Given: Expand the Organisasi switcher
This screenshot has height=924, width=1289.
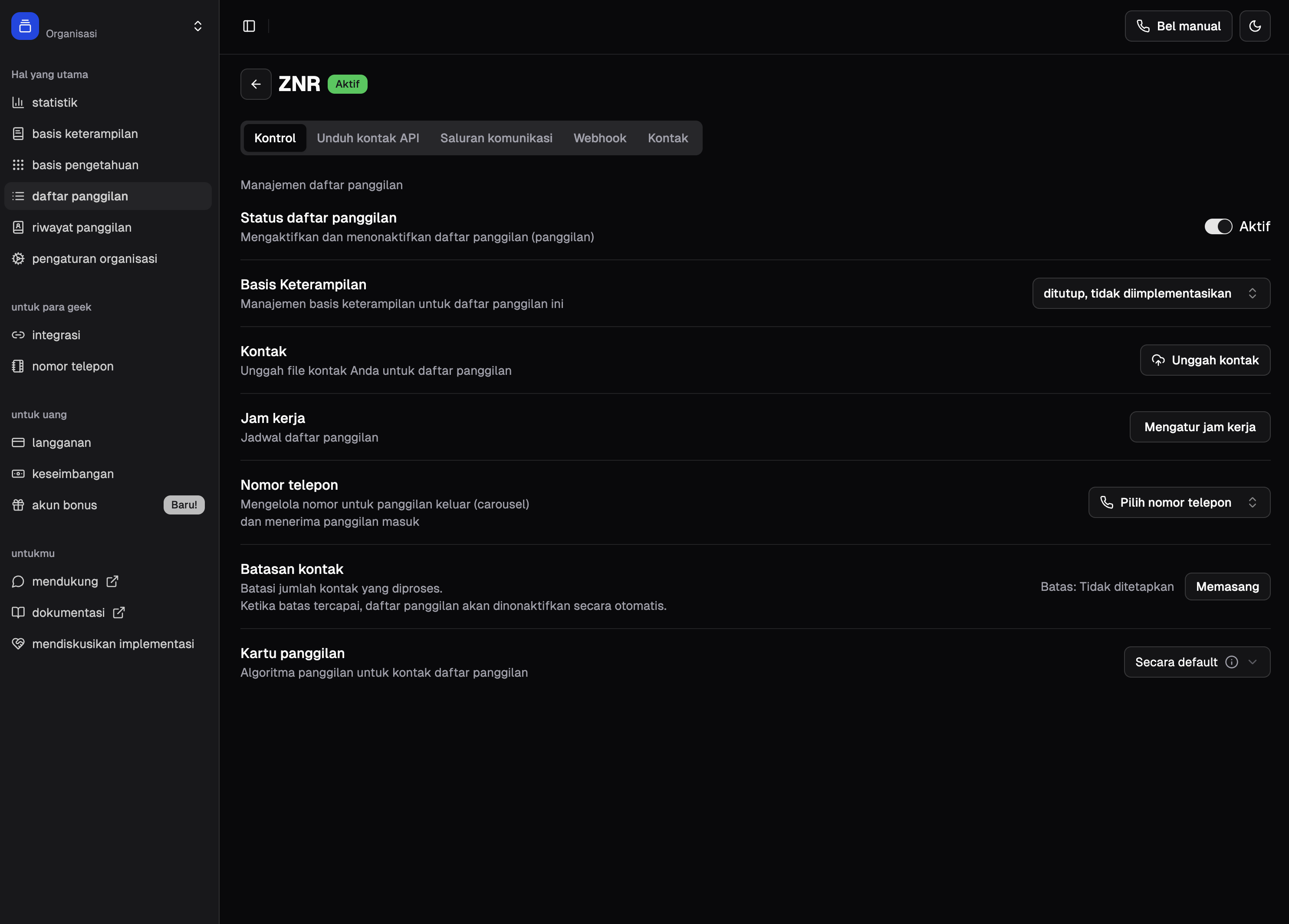Looking at the screenshot, I should pyautogui.click(x=197, y=26).
